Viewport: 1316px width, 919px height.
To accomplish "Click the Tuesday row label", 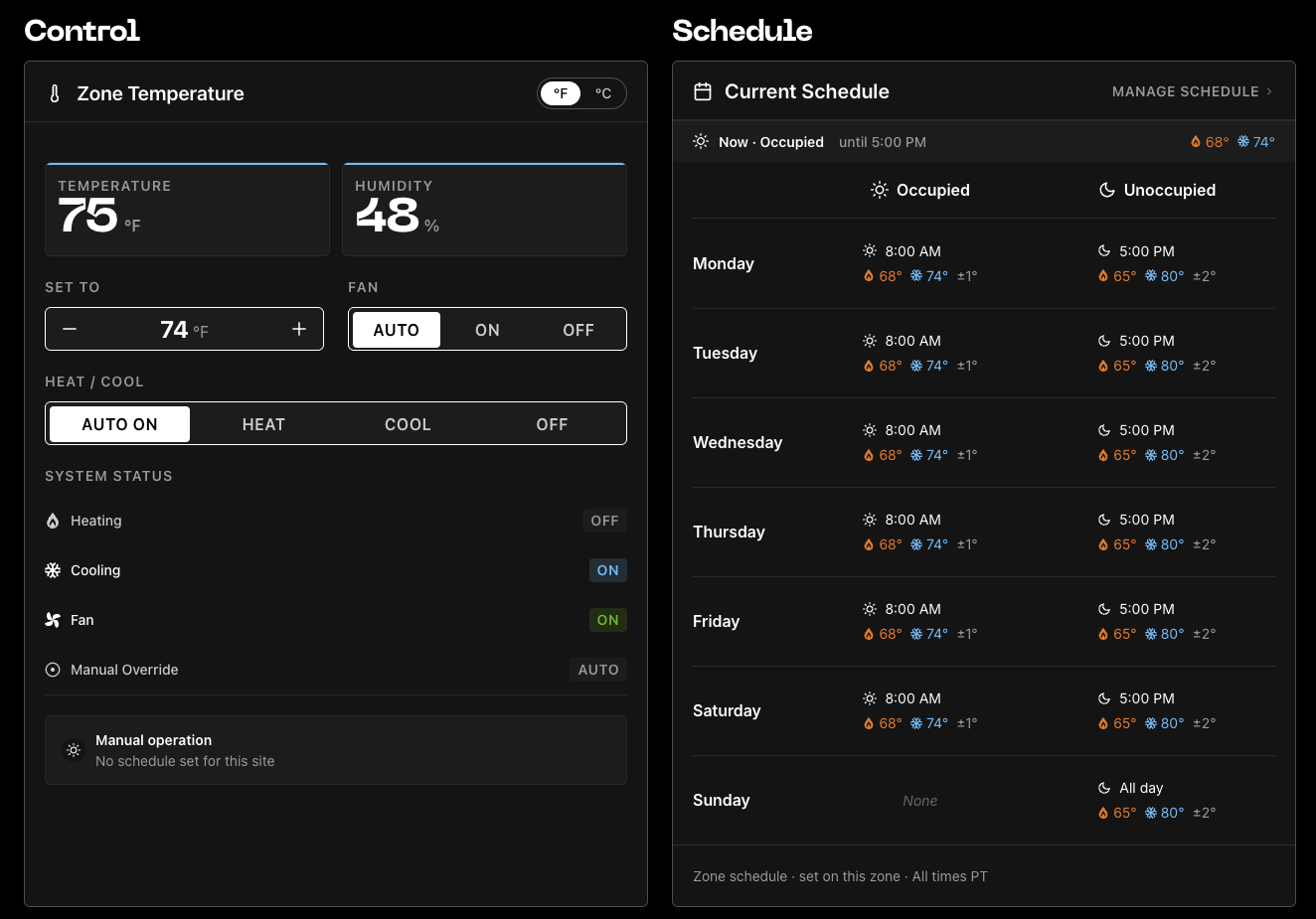I will coord(725,353).
